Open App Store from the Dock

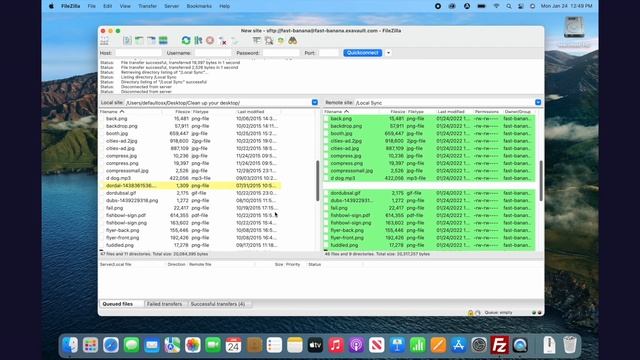click(x=458, y=345)
